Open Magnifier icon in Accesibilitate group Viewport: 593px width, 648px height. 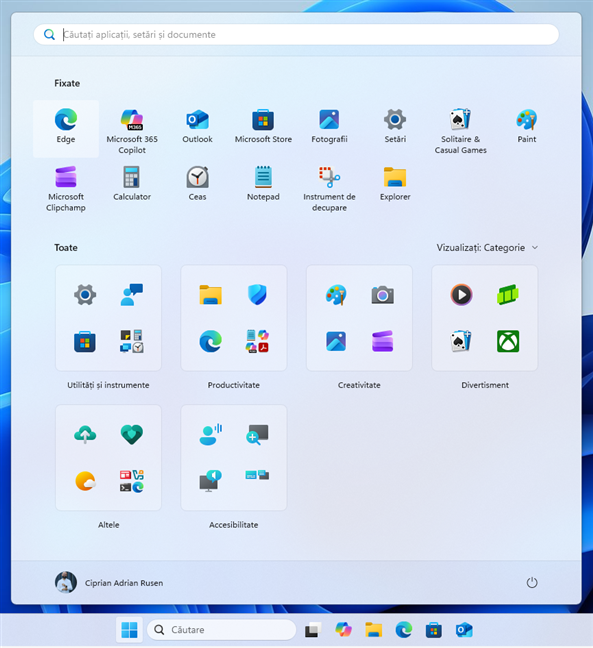tap(257, 434)
